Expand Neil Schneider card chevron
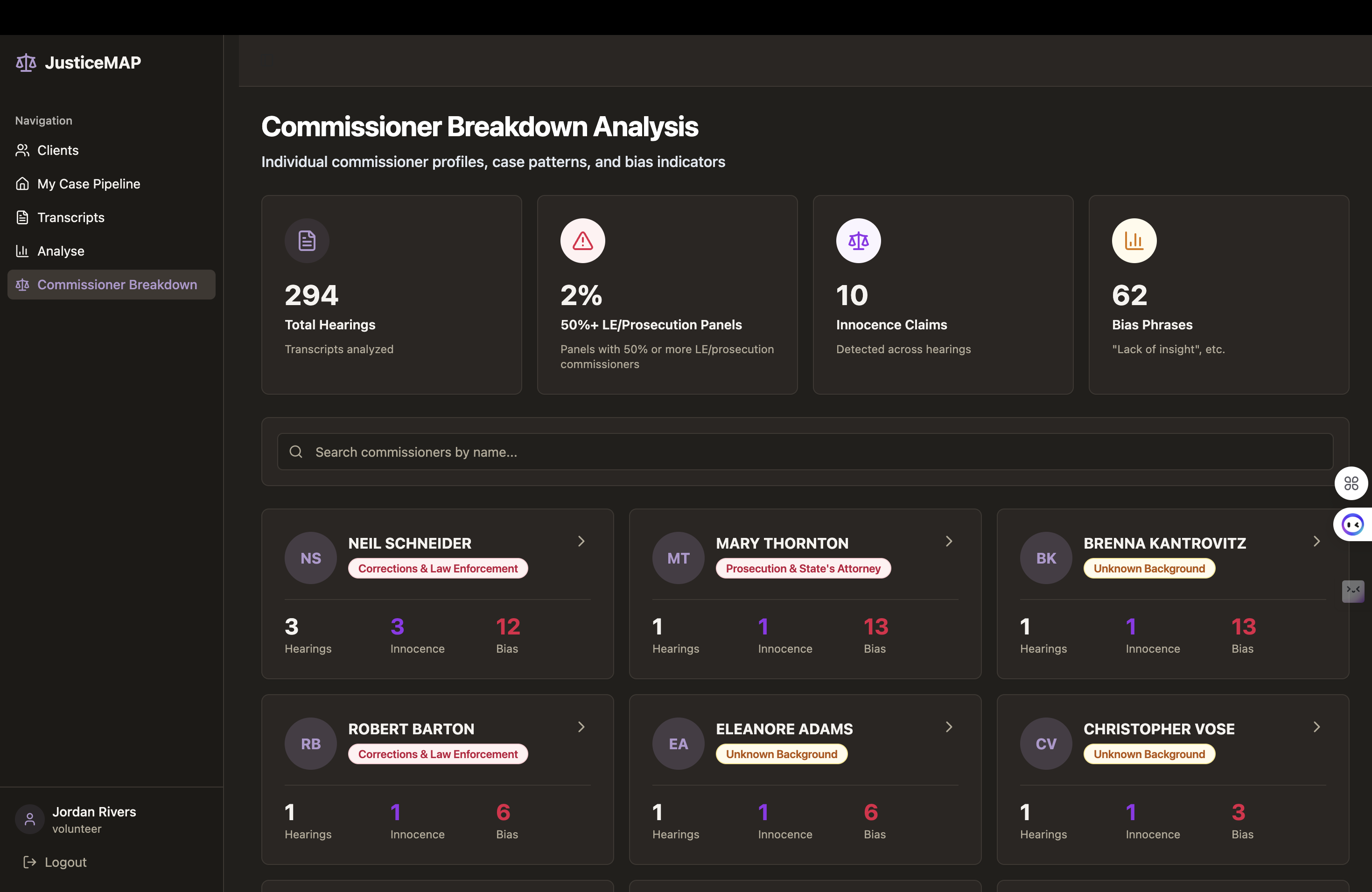 coord(581,541)
